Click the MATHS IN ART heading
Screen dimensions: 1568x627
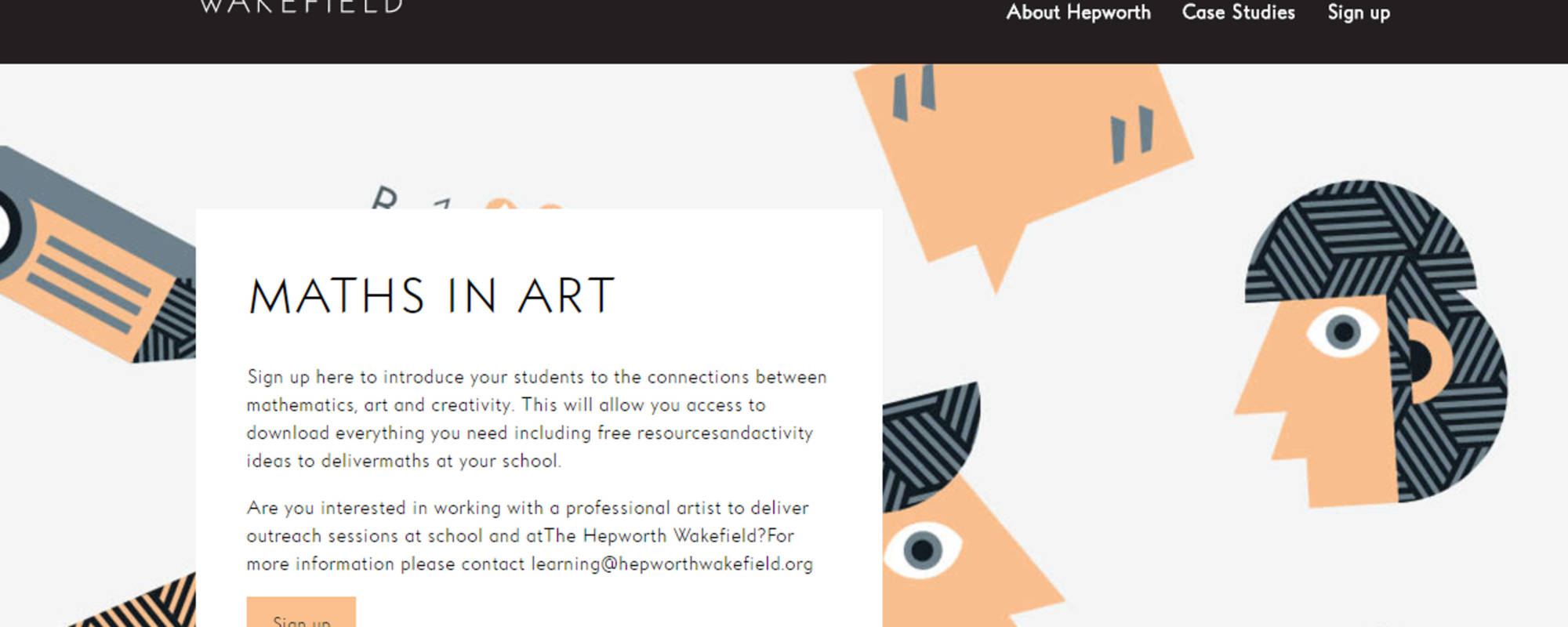point(432,296)
